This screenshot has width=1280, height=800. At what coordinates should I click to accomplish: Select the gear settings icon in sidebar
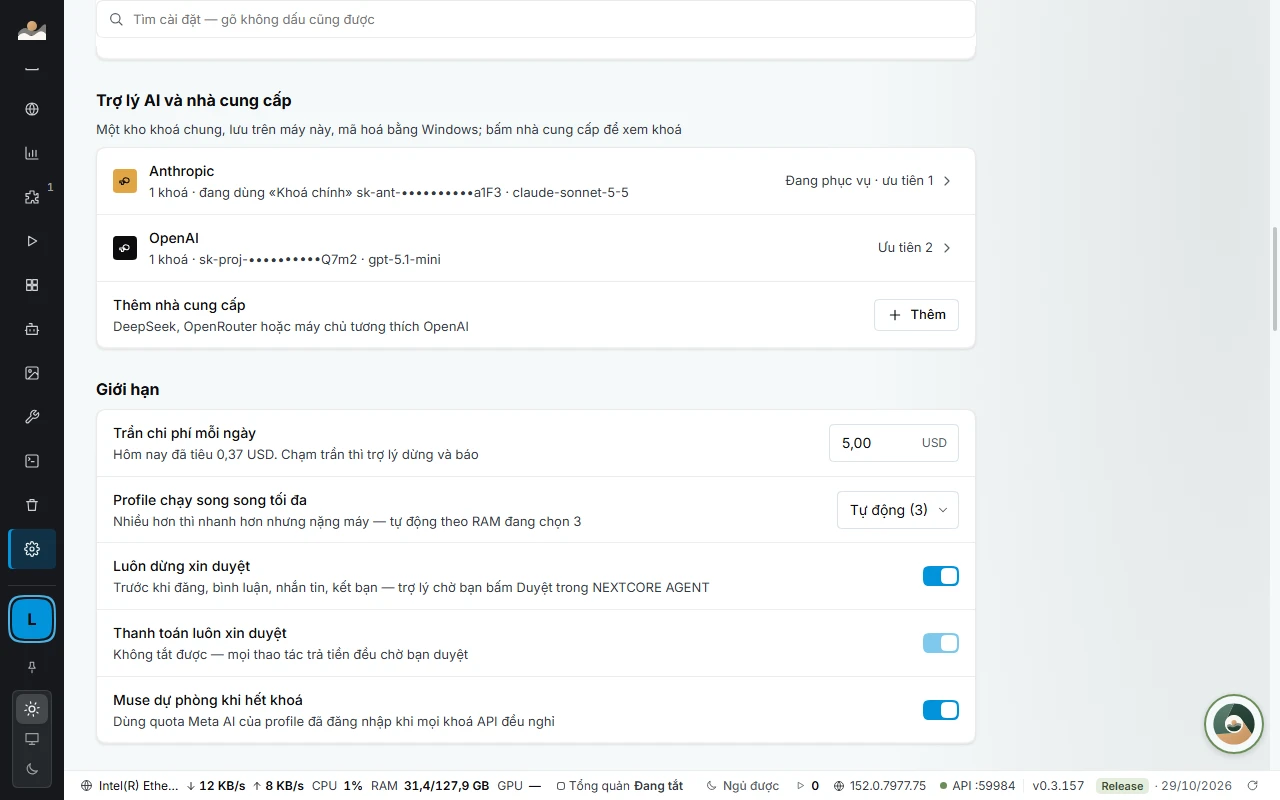click(32, 549)
